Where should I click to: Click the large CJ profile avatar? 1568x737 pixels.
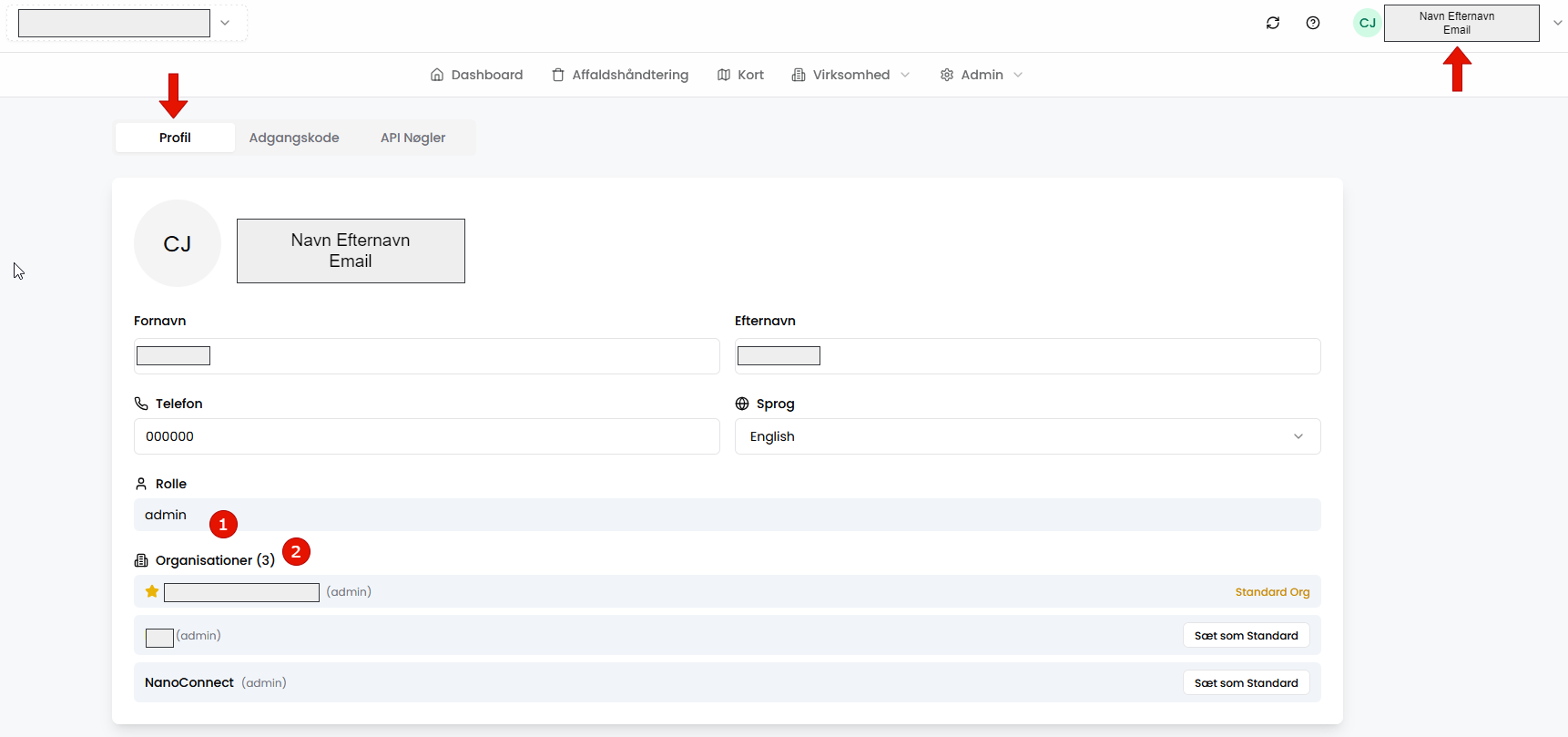click(x=178, y=244)
